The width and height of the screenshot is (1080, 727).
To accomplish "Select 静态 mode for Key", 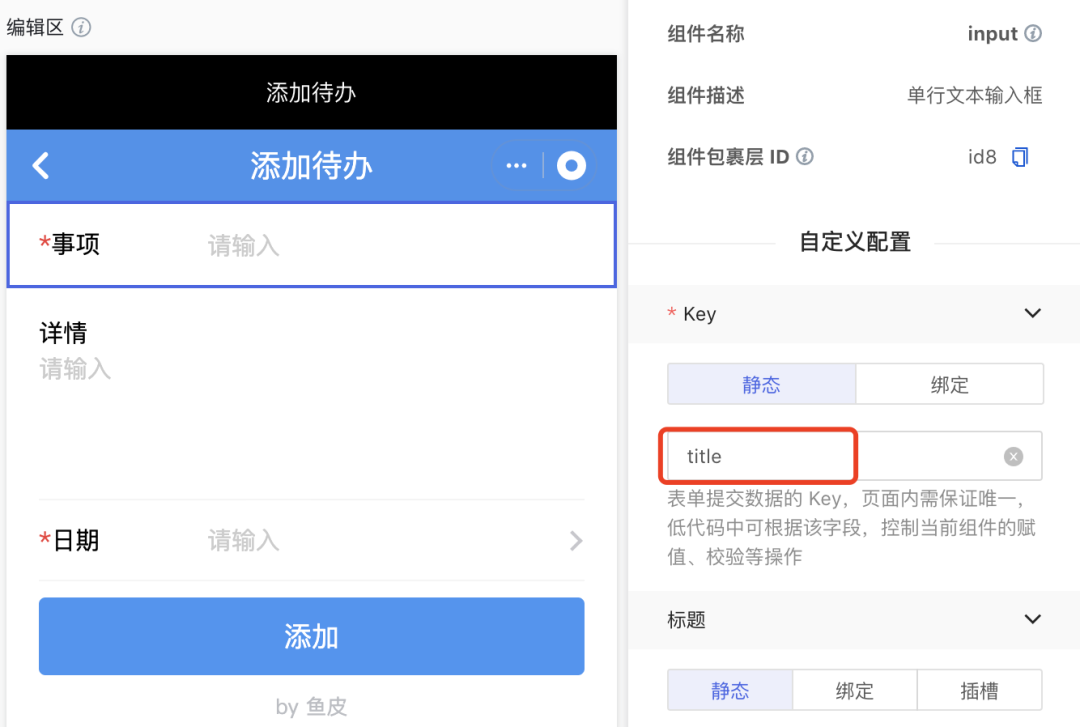I will tap(761, 385).
